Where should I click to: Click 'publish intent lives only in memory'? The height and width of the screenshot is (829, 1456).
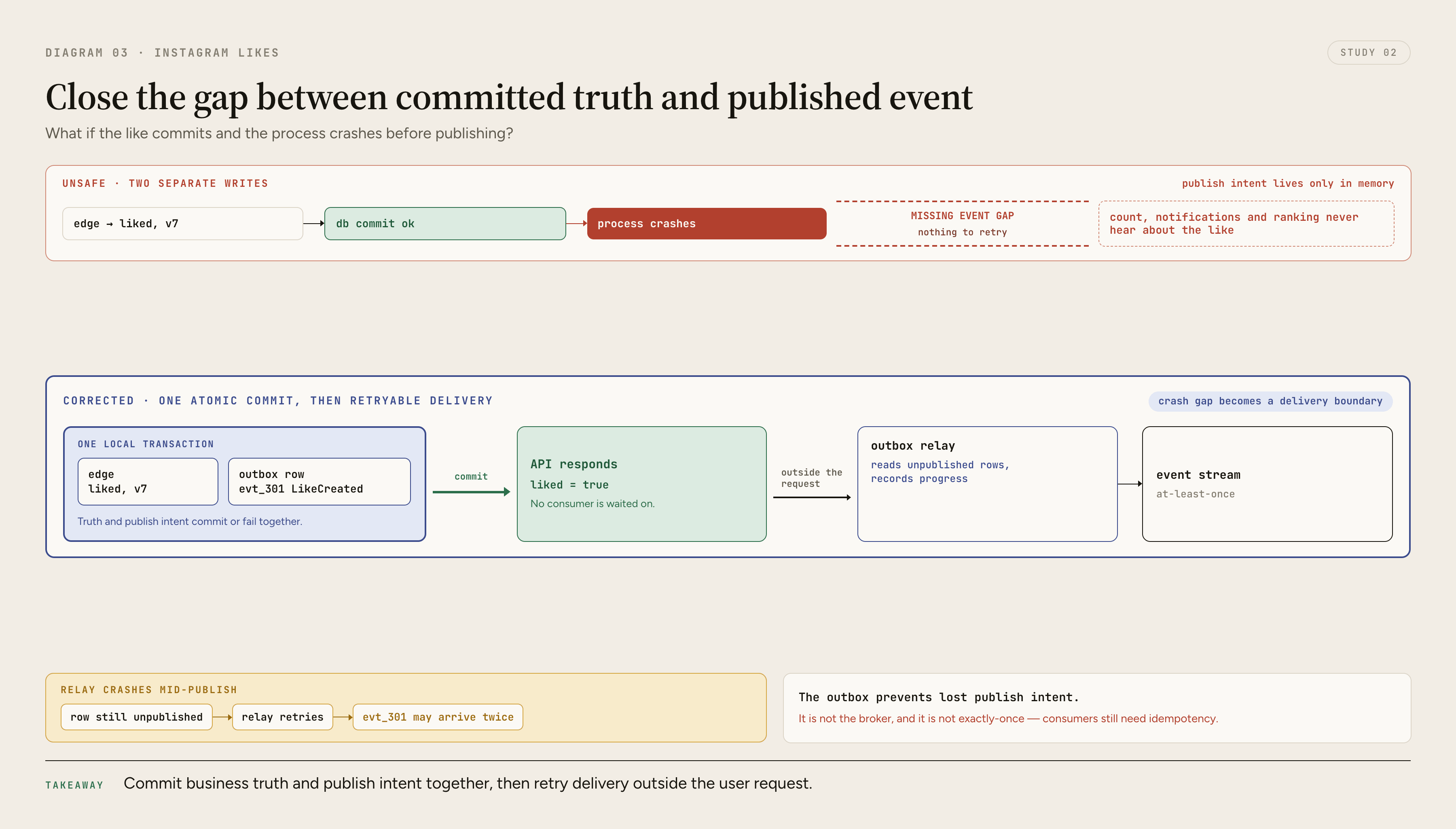[x=1287, y=183]
